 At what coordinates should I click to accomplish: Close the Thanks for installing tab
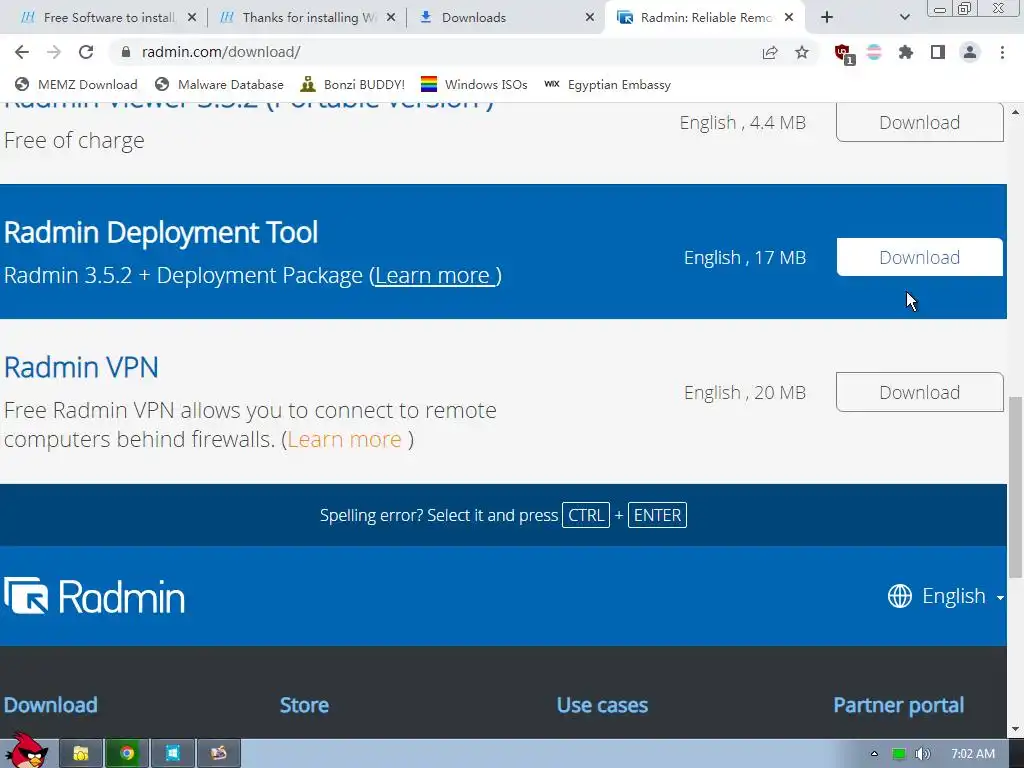tap(391, 18)
